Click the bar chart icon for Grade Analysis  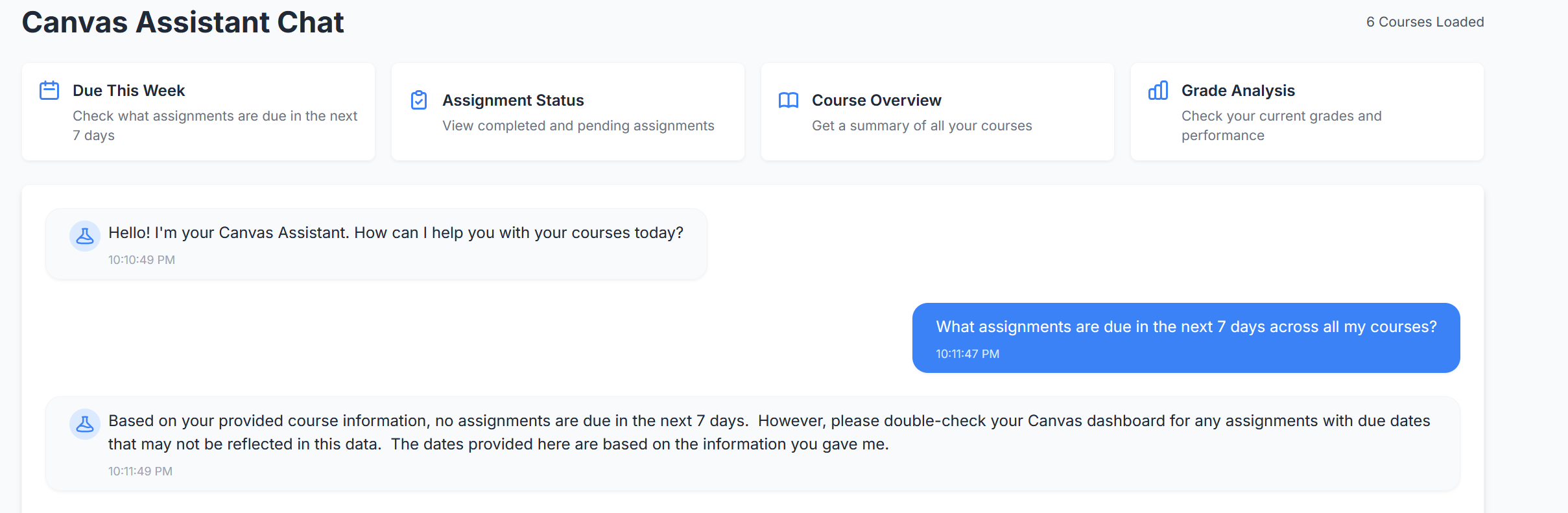pos(1158,90)
